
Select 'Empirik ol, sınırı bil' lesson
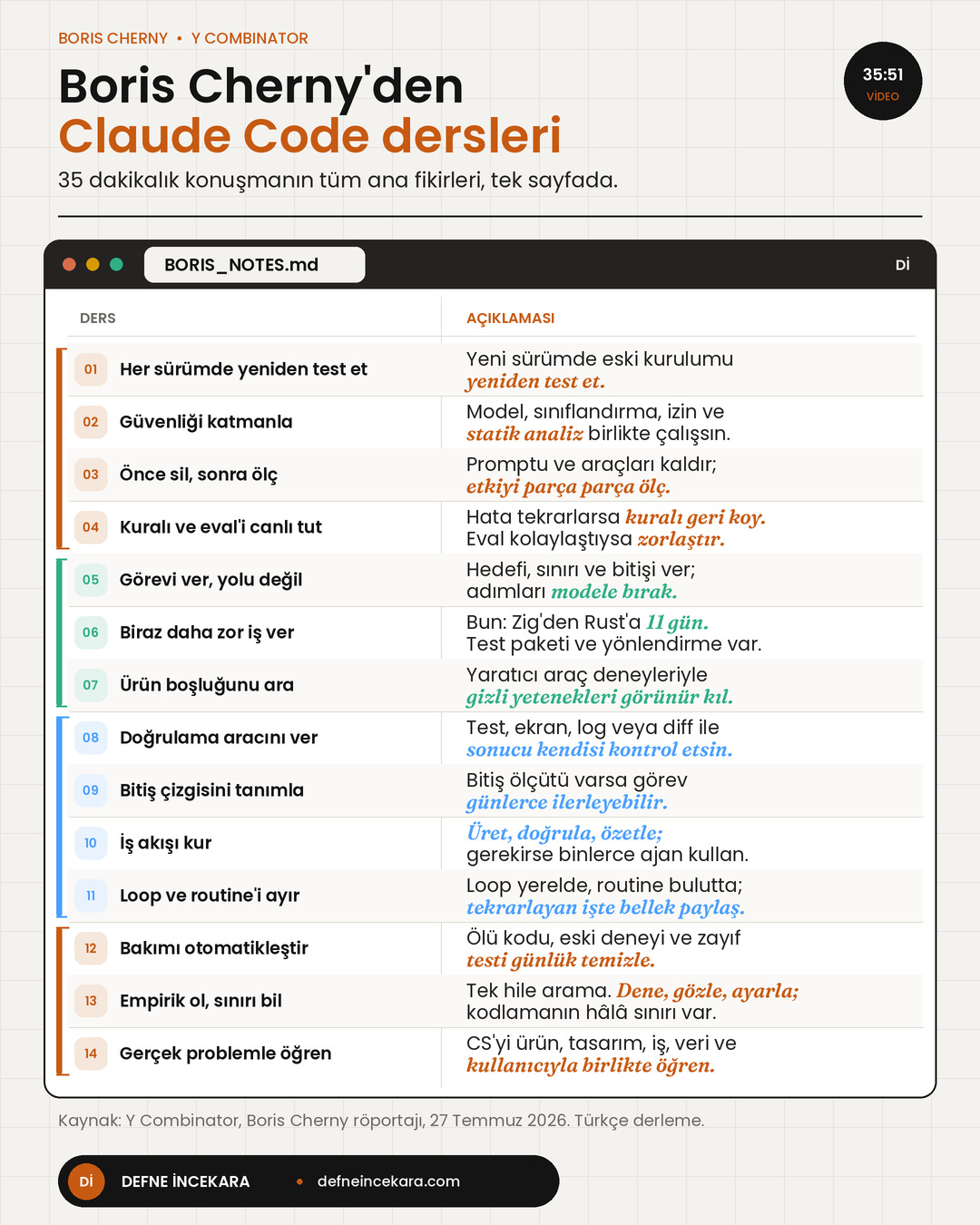click(201, 1001)
